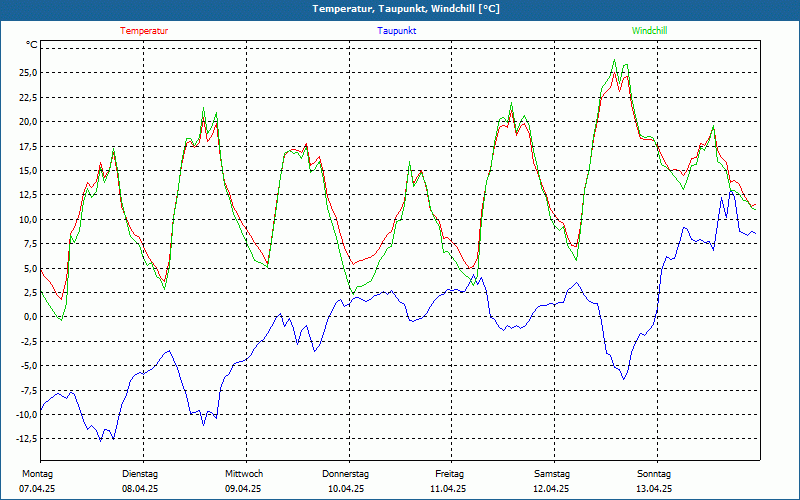Click the °C unit label on the axis
This screenshot has width=800, height=500.
31,45
